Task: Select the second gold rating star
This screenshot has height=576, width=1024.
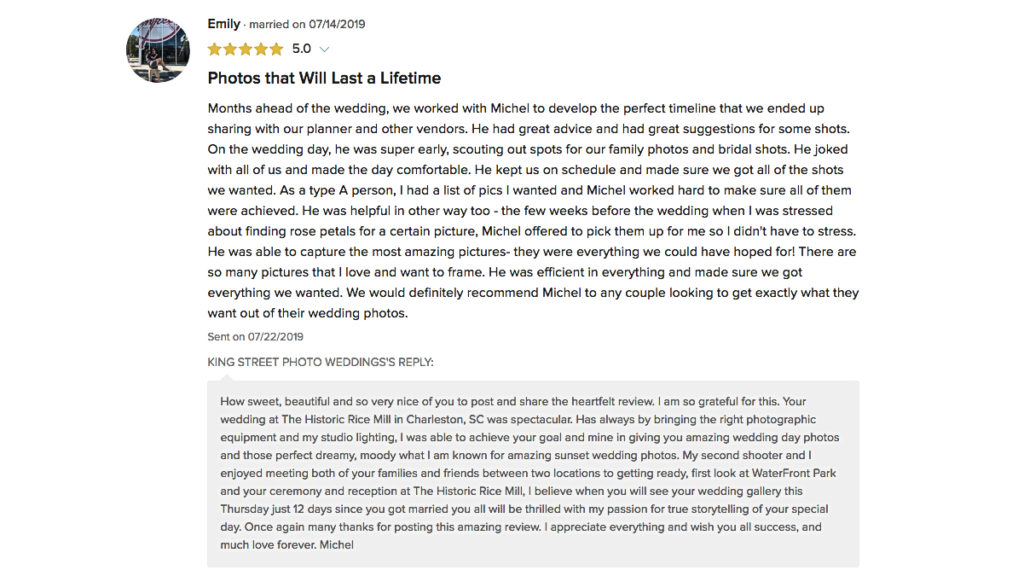Action: pyautogui.click(x=230, y=49)
